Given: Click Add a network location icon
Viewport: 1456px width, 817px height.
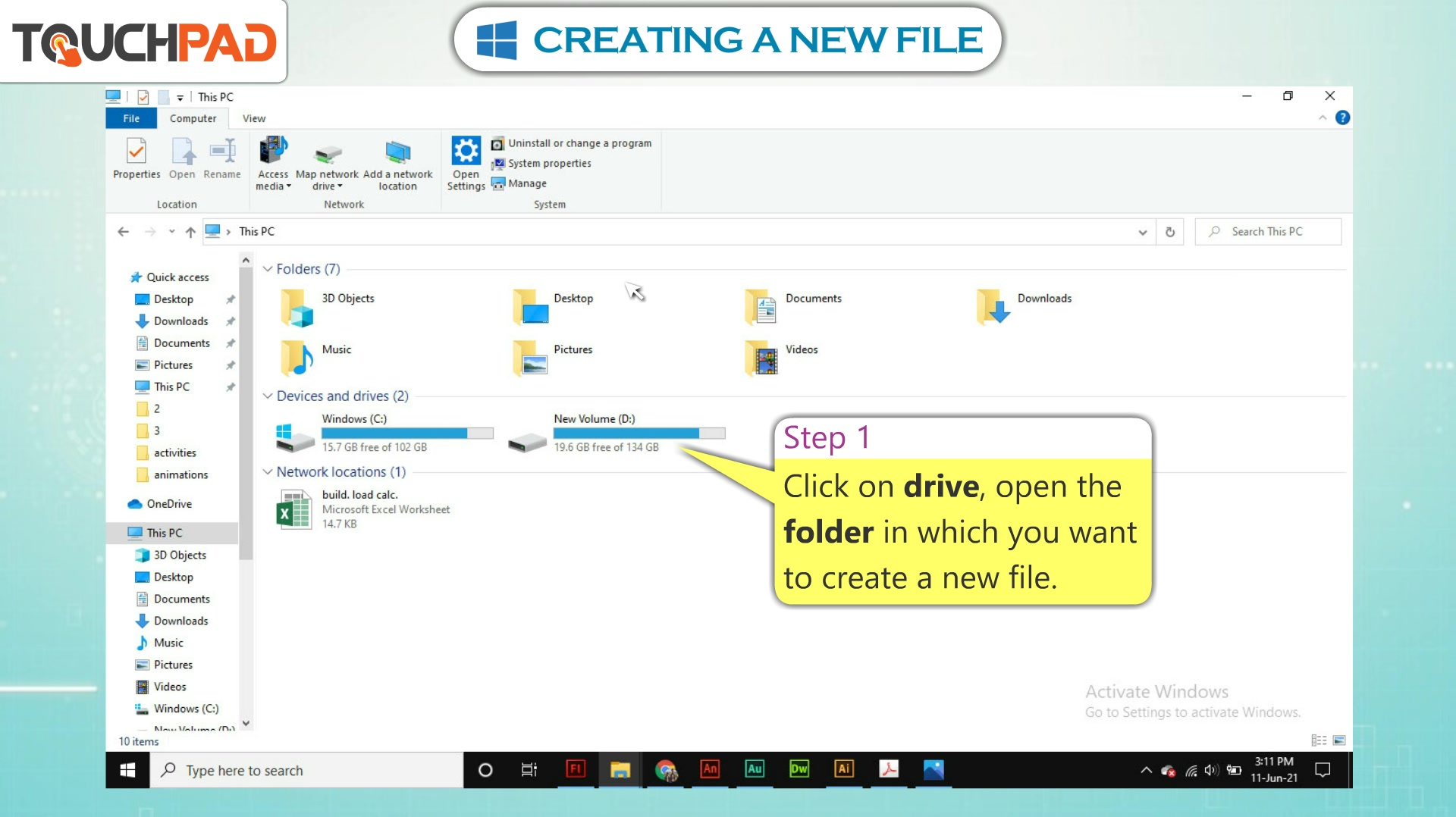Looking at the screenshot, I should [397, 164].
